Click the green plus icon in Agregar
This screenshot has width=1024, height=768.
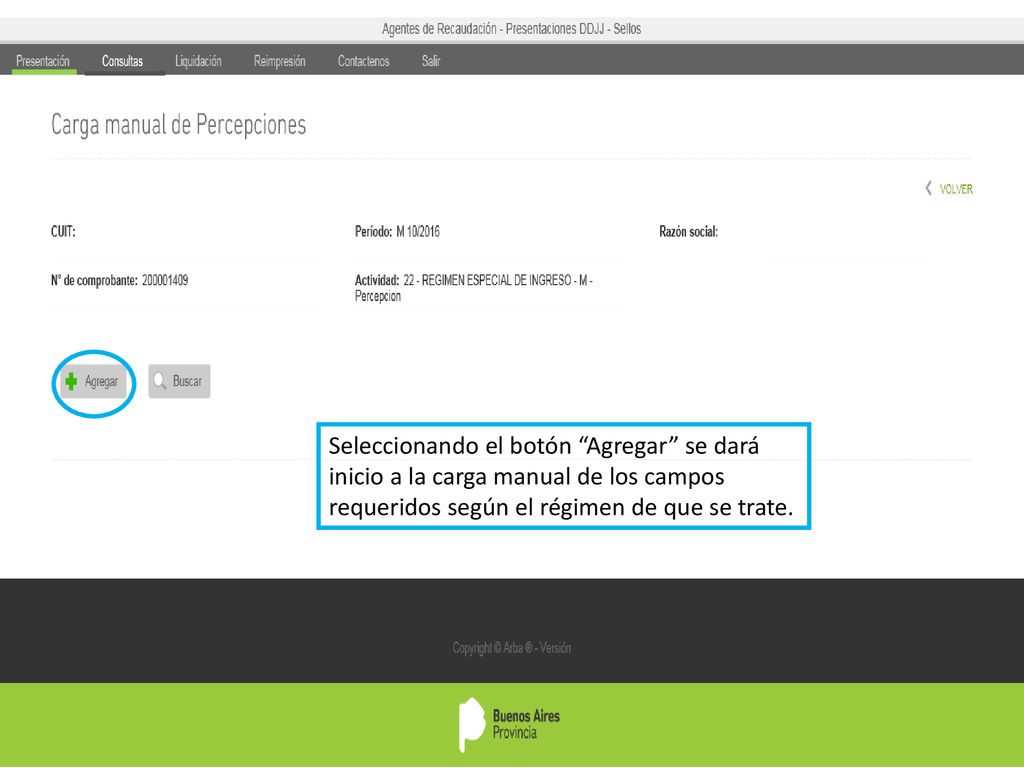point(71,381)
